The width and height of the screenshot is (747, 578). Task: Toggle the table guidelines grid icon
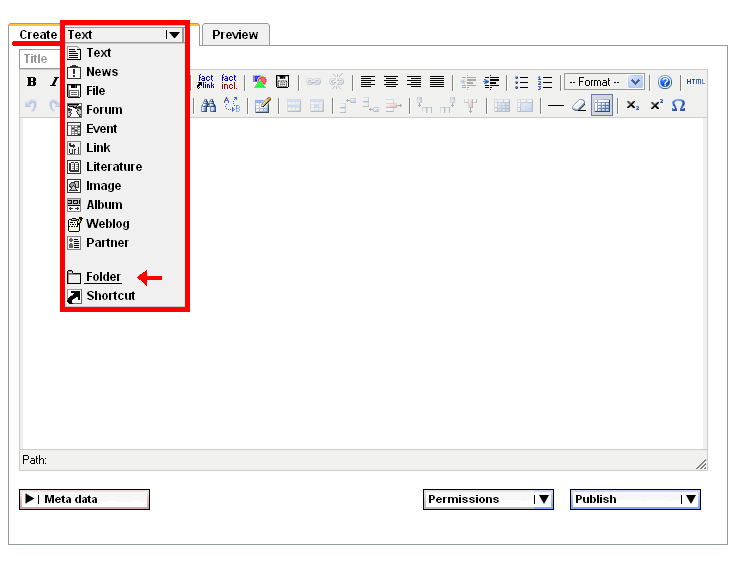point(602,105)
